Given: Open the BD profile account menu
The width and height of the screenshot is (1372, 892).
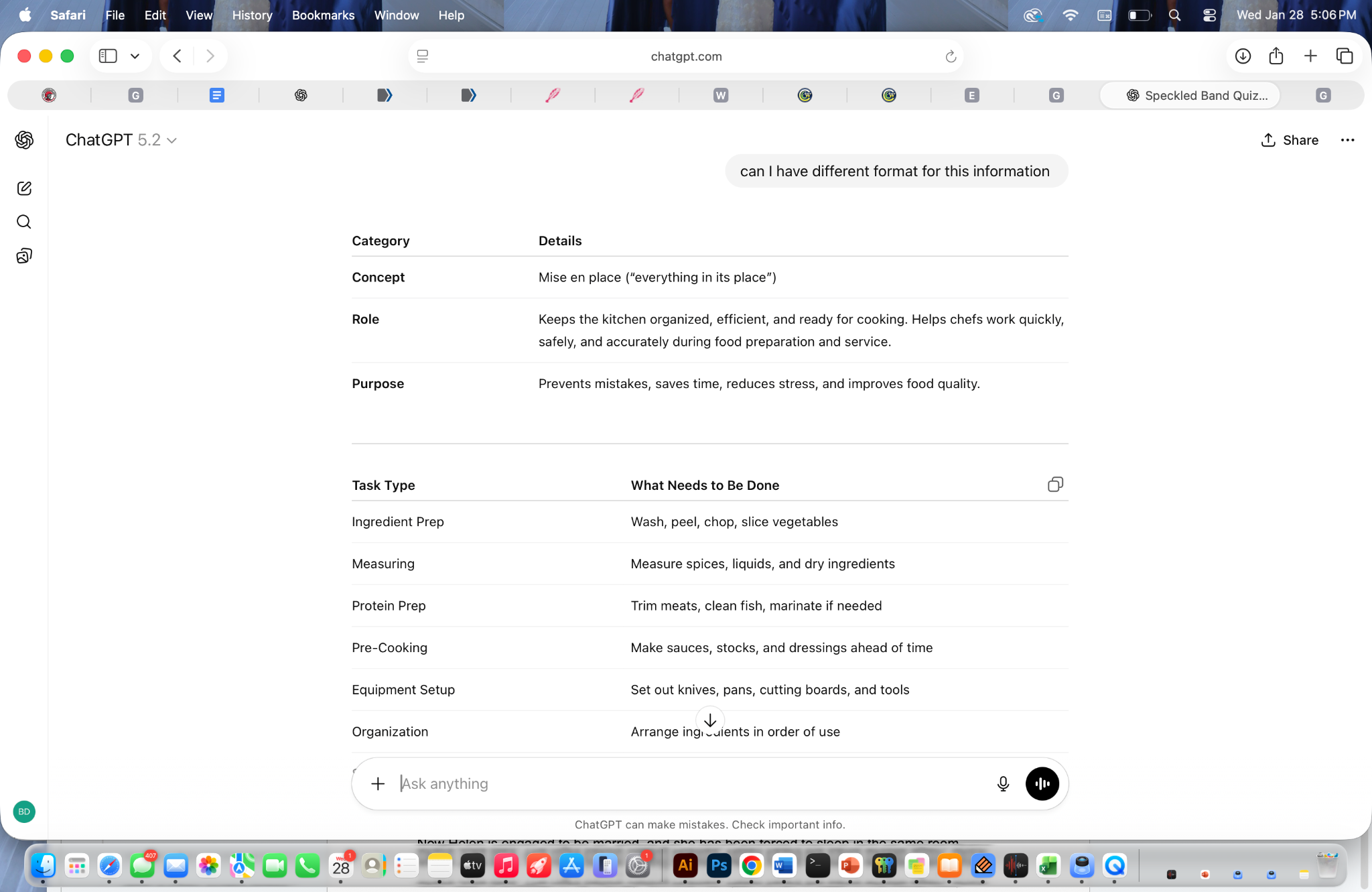Looking at the screenshot, I should tap(24, 812).
